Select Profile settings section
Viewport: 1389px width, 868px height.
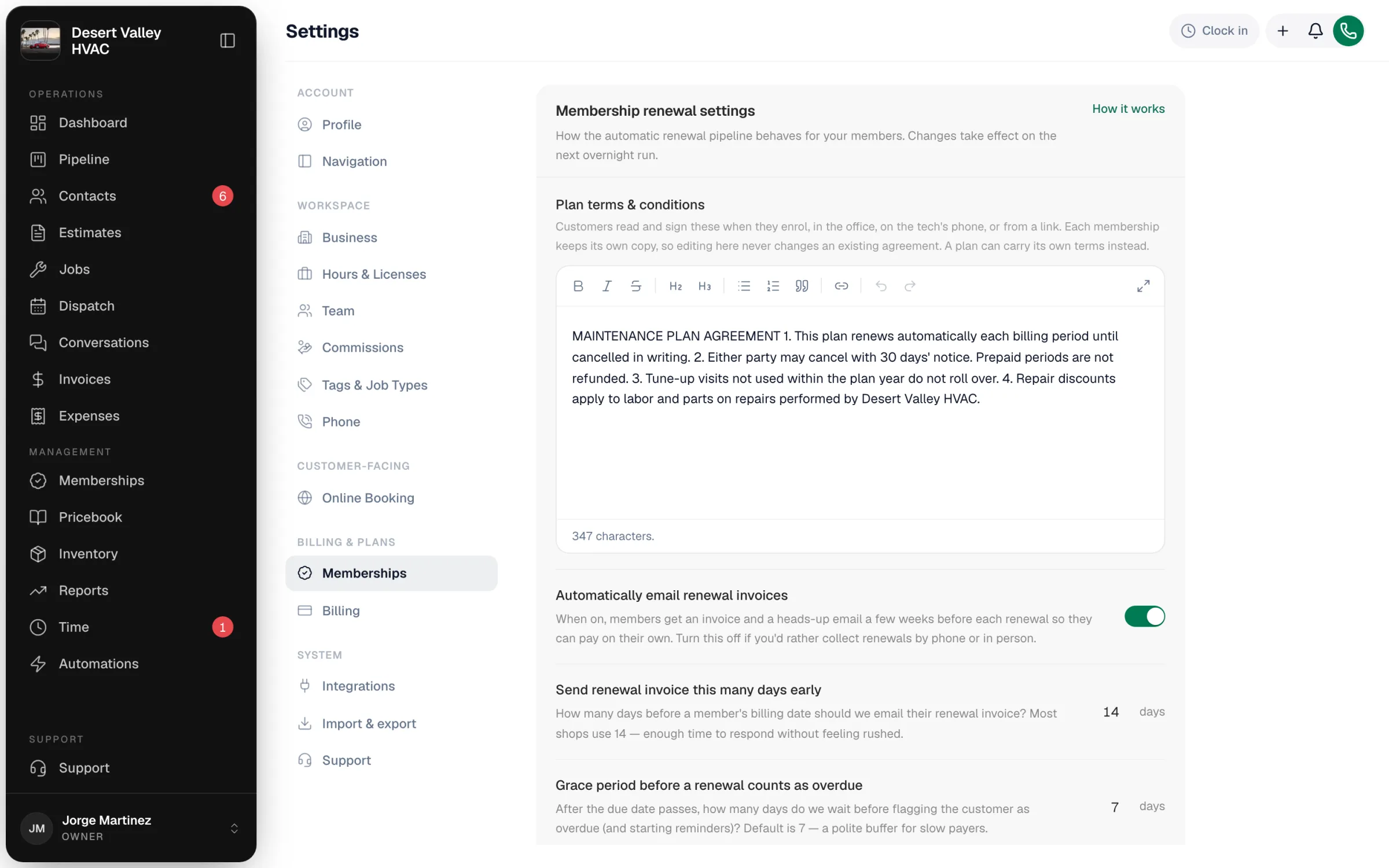pos(391,124)
